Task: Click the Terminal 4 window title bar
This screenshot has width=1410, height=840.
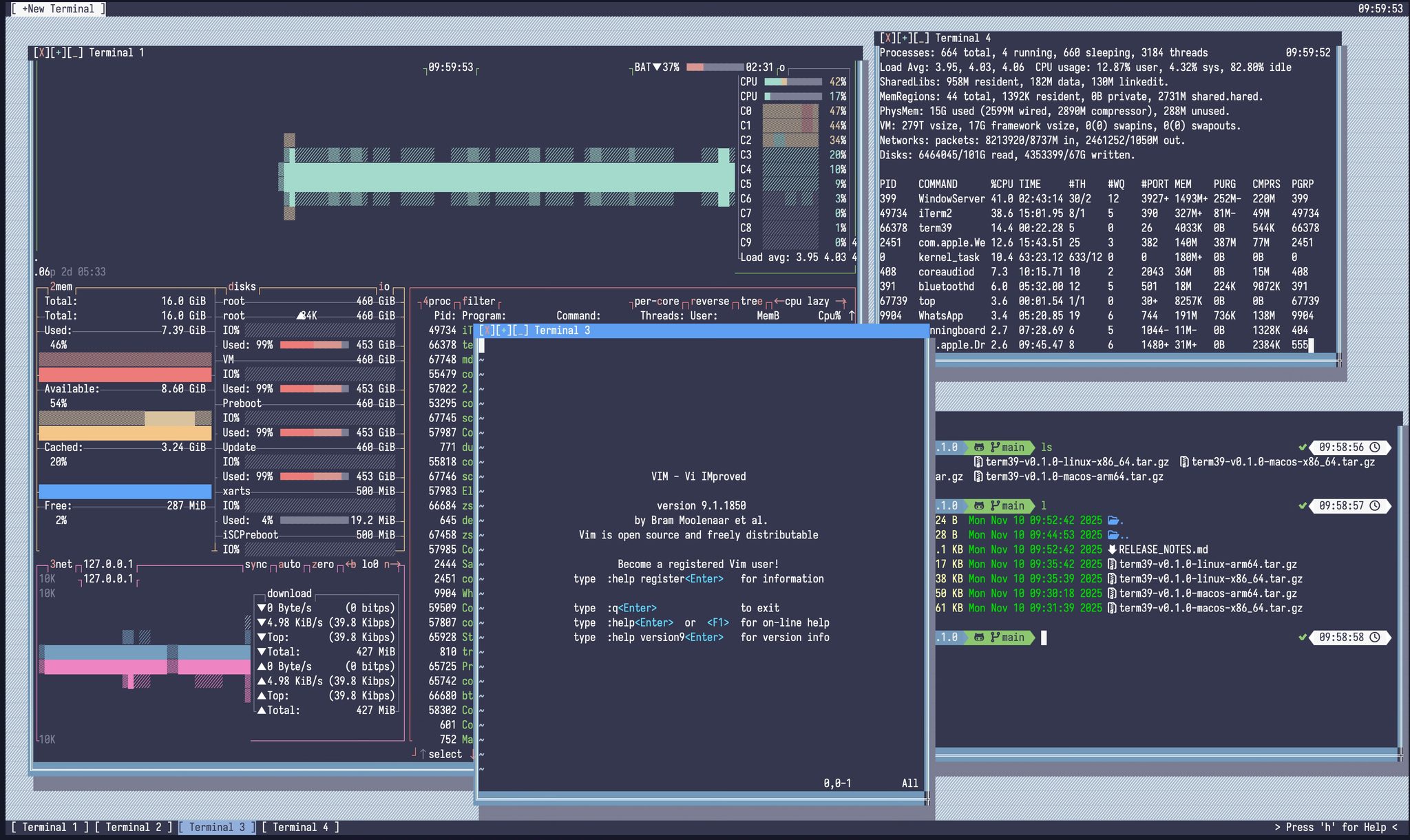Action: pyautogui.click(x=1108, y=38)
